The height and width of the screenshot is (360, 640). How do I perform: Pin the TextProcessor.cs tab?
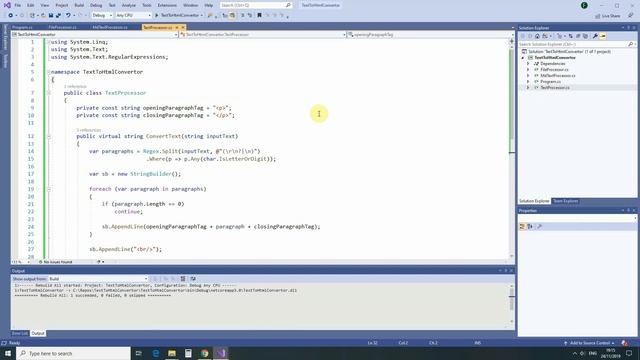tap(177, 27)
